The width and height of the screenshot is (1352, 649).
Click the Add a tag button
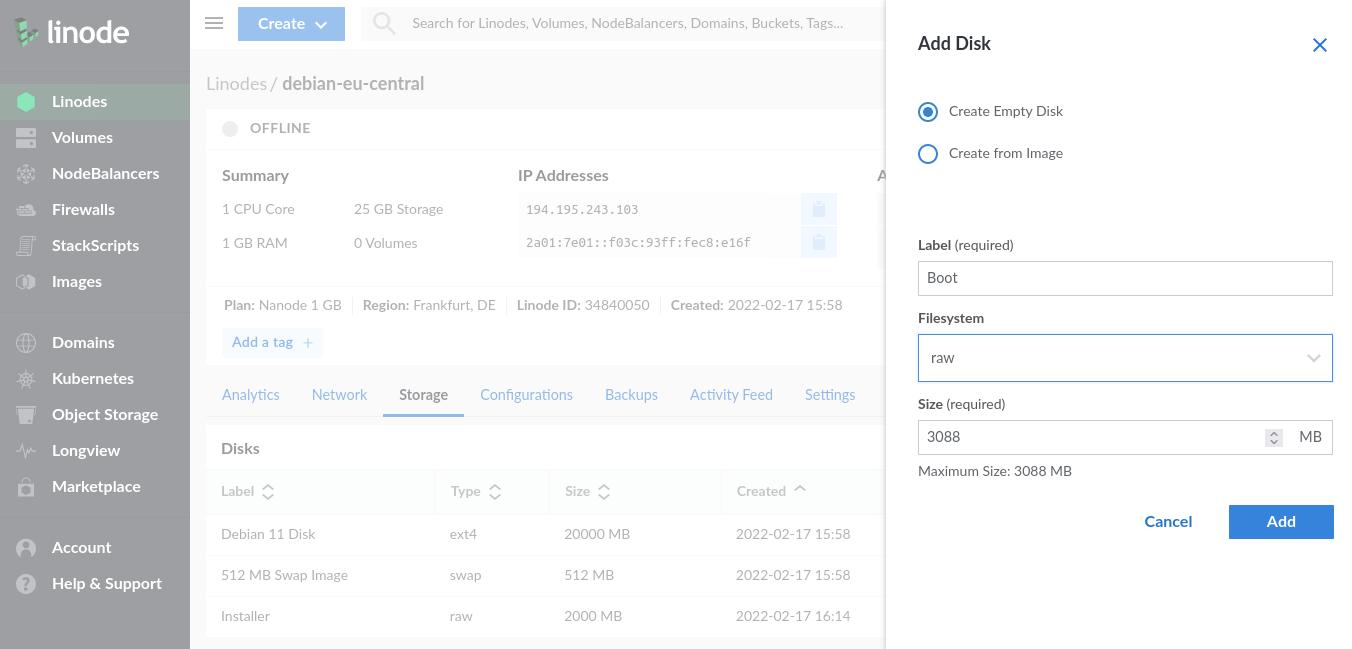click(272, 343)
